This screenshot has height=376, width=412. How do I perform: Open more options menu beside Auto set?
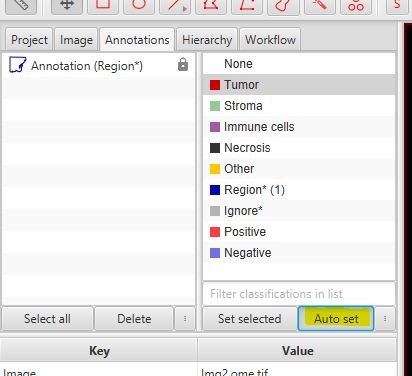click(385, 319)
